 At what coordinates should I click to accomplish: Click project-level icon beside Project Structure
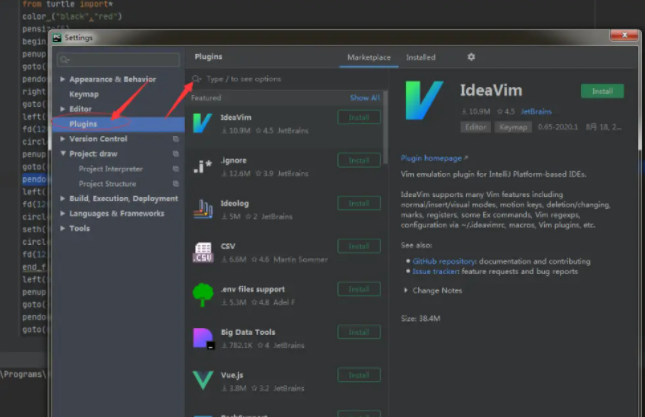coord(176,184)
